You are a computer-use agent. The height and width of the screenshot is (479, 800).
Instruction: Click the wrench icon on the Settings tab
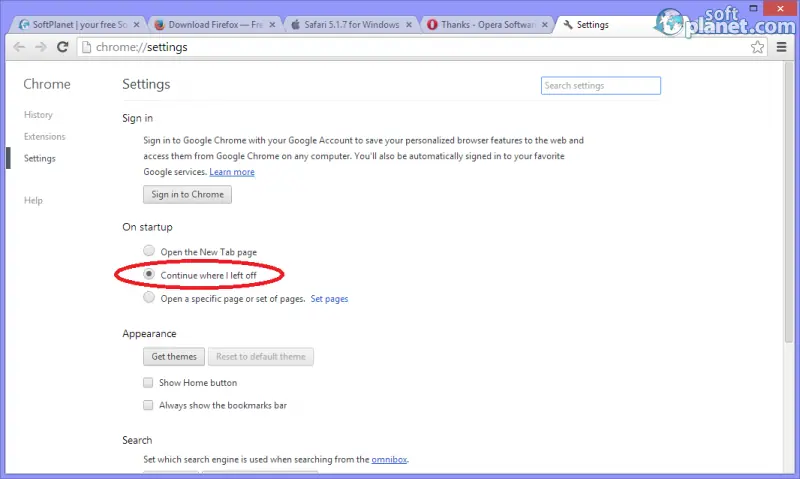[568, 24]
